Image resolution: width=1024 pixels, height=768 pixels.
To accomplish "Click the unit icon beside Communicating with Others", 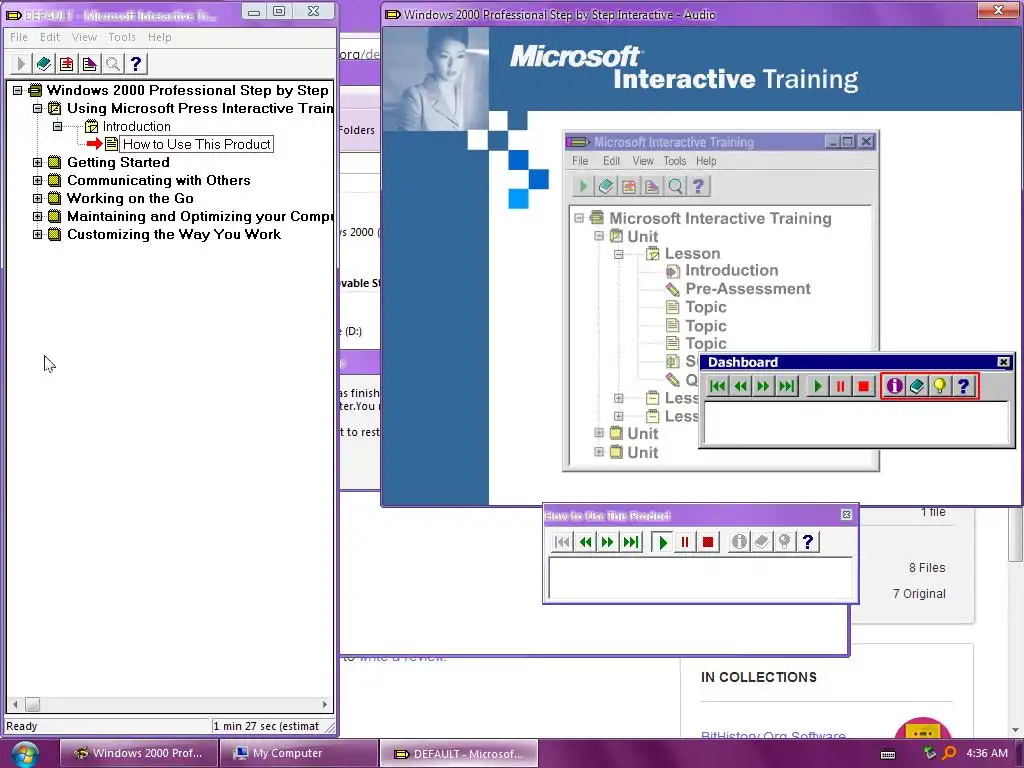I will point(55,180).
